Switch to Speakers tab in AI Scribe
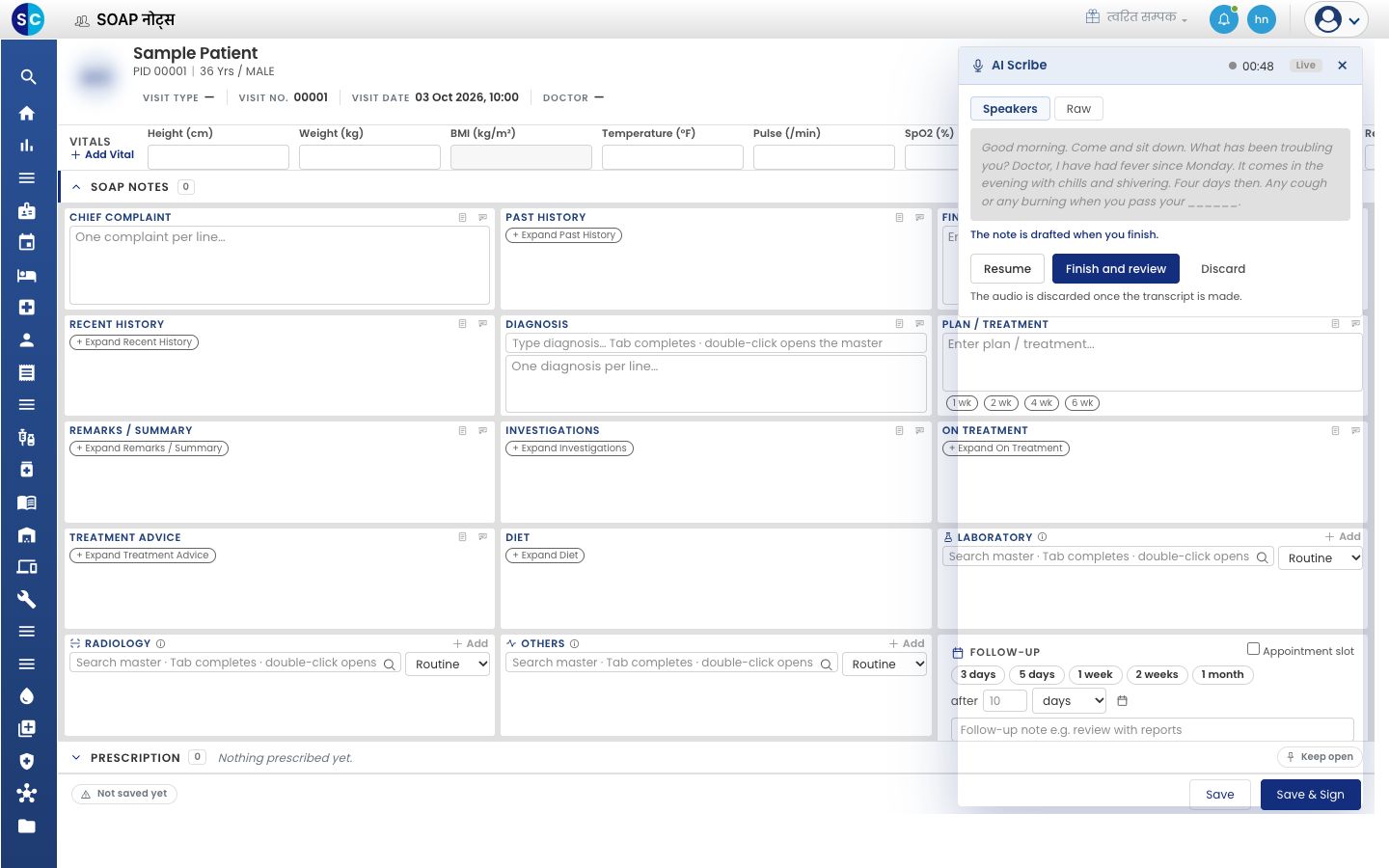This screenshot has height=868, width=1389. (x=1010, y=109)
